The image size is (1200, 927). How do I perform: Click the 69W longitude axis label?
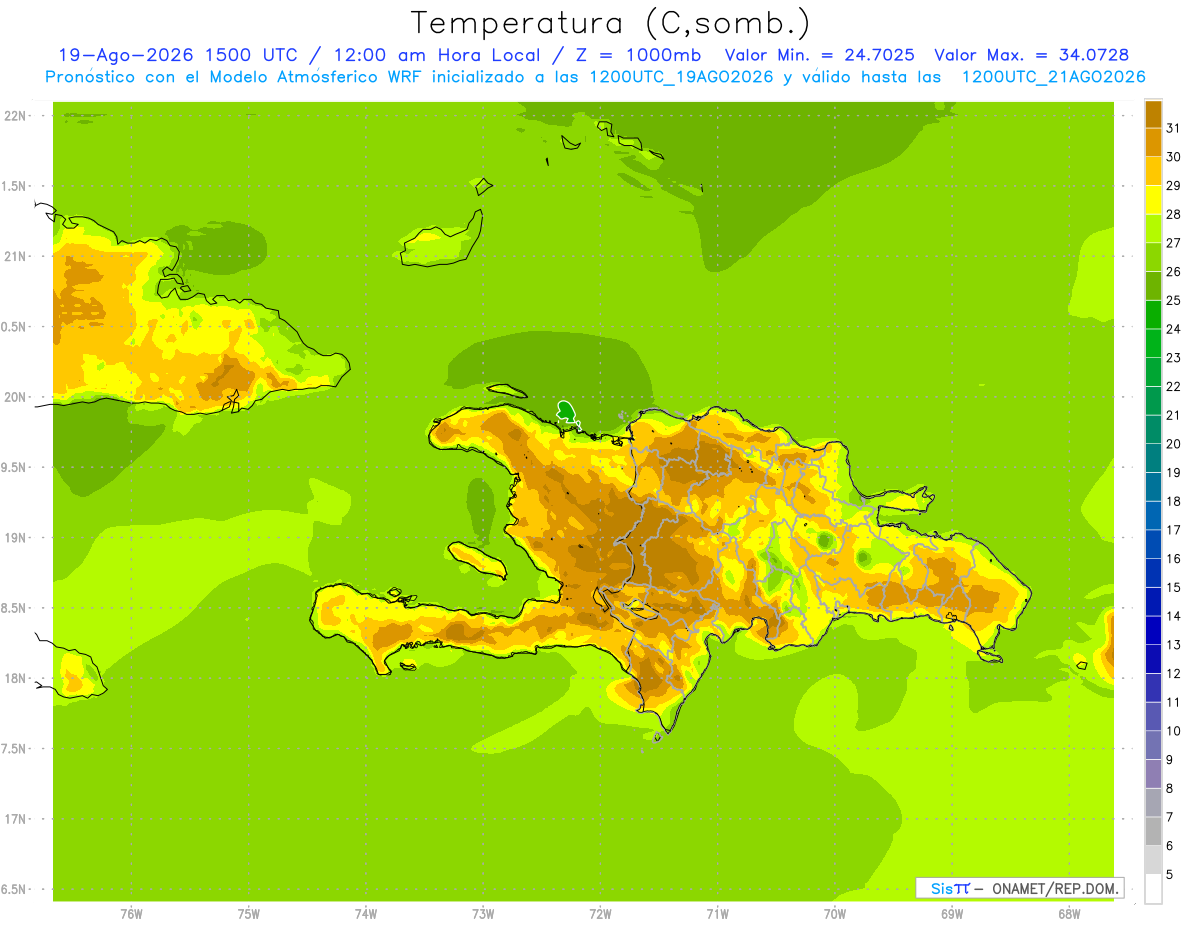coord(952,915)
